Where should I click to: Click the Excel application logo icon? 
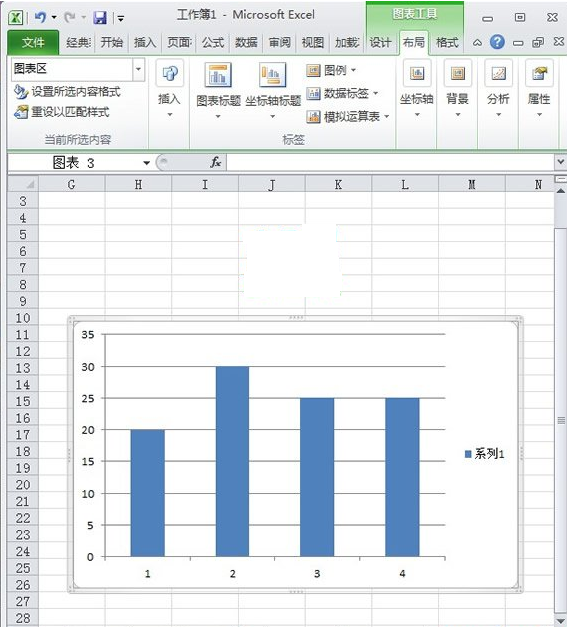tap(16, 18)
